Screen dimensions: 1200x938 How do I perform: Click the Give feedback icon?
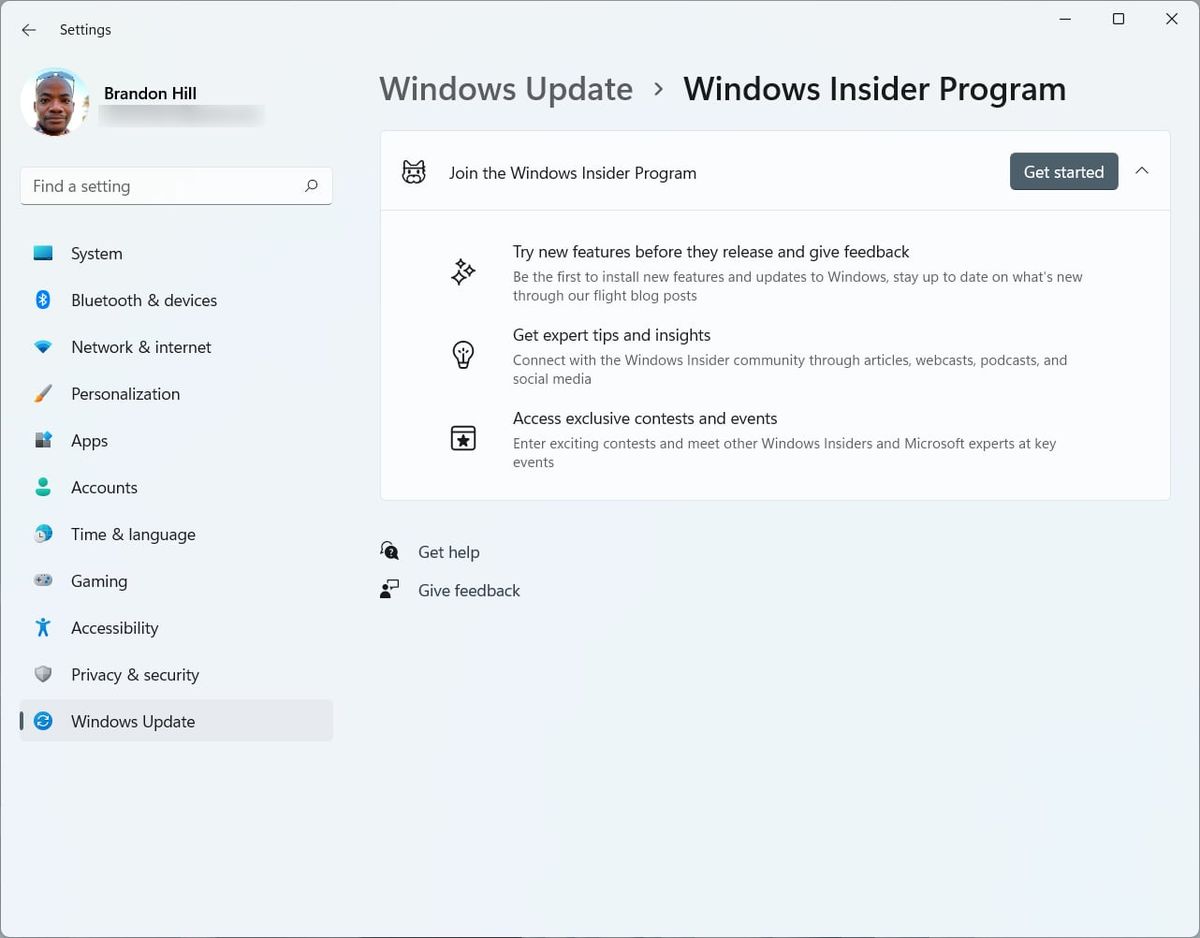390,589
